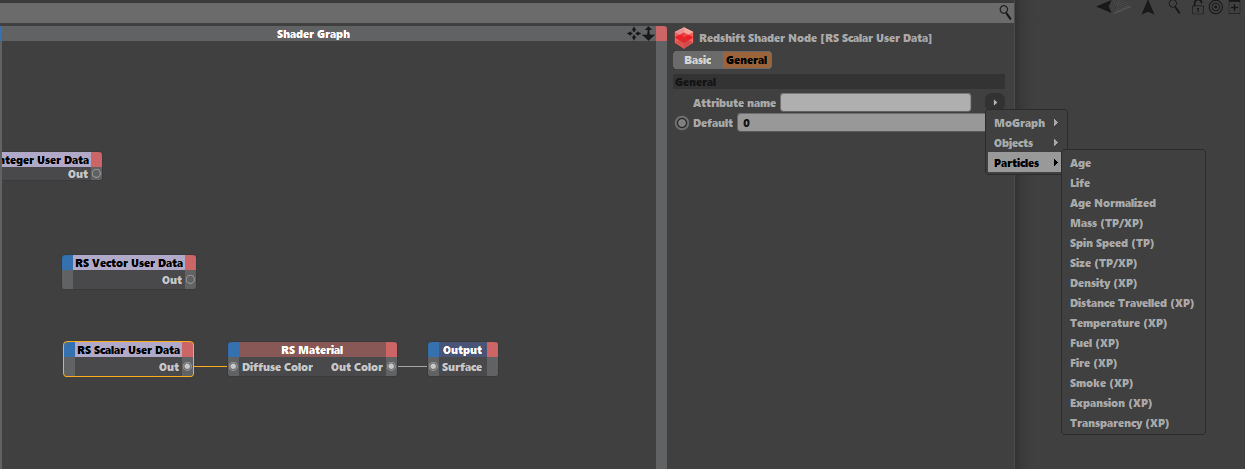This screenshot has height=469, width=1245.
Task: Switch to the General tab
Action: pos(747,60)
